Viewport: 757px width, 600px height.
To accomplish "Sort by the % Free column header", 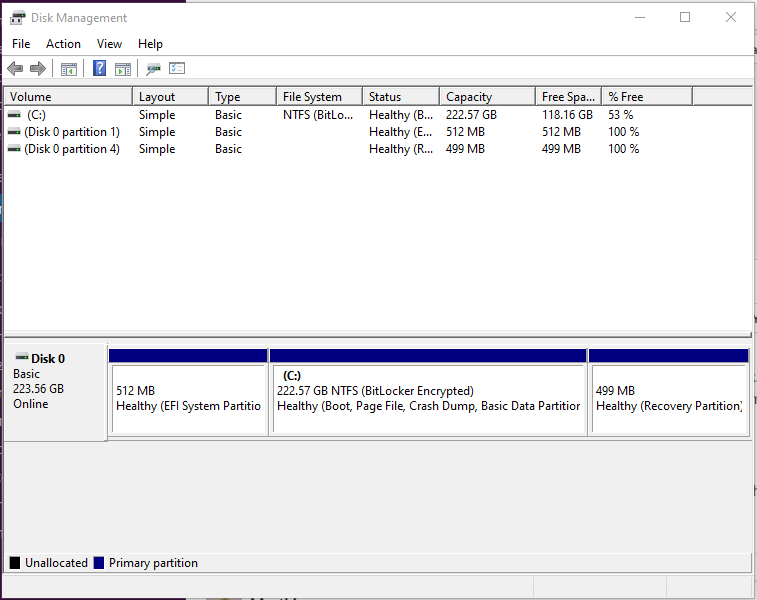I will tap(647, 97).
